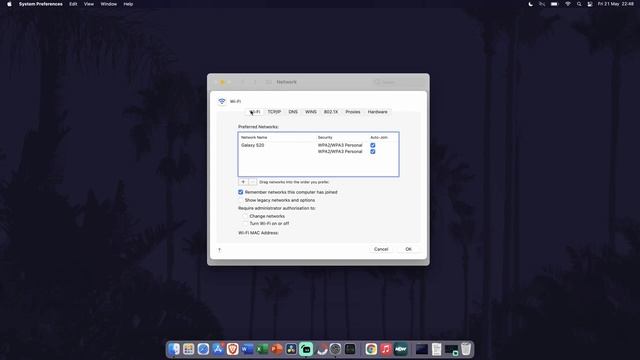Open the Edit menu

point(73,4)
